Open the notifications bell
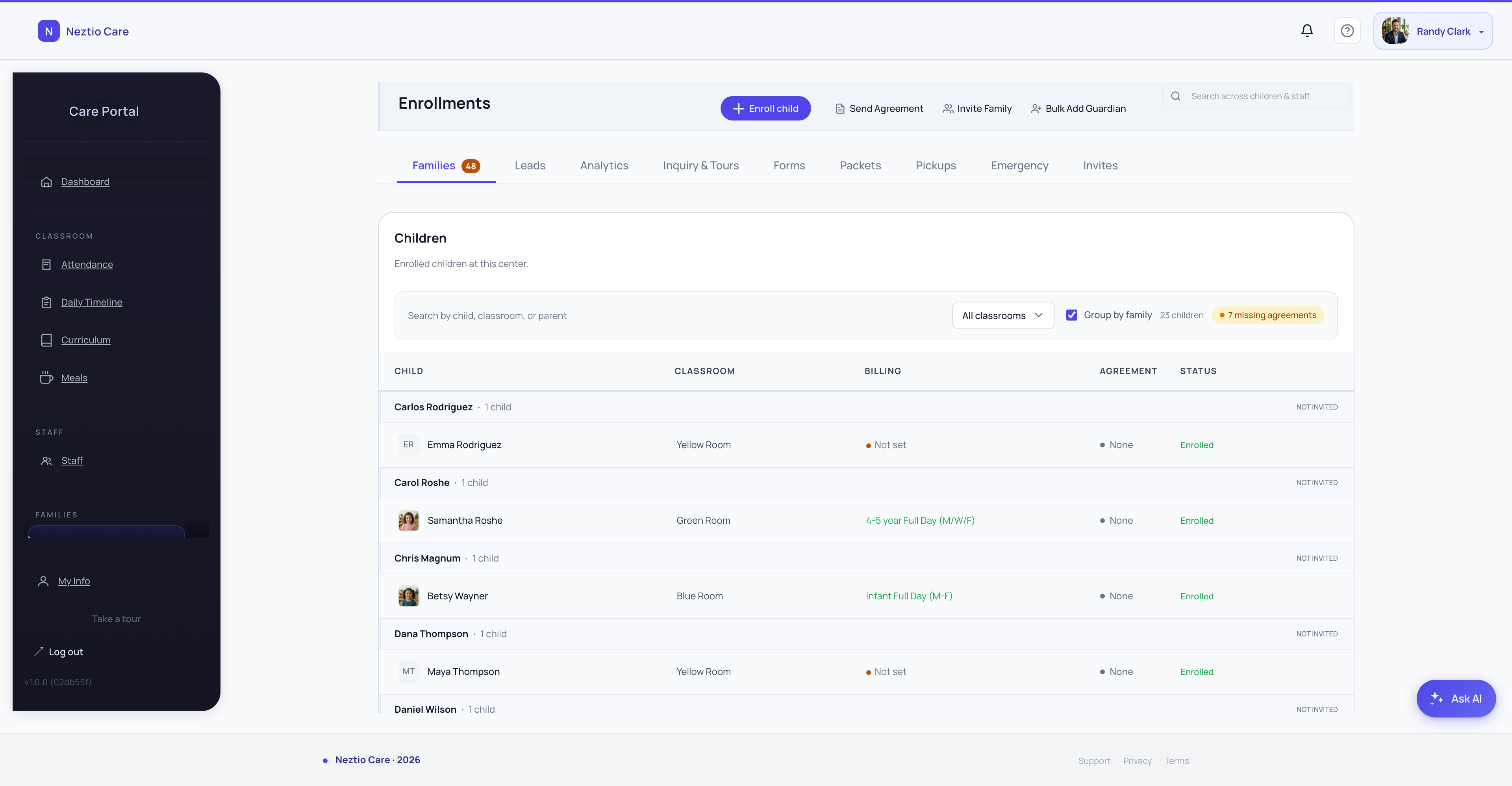1512x786 pixels. point(1306,31)
